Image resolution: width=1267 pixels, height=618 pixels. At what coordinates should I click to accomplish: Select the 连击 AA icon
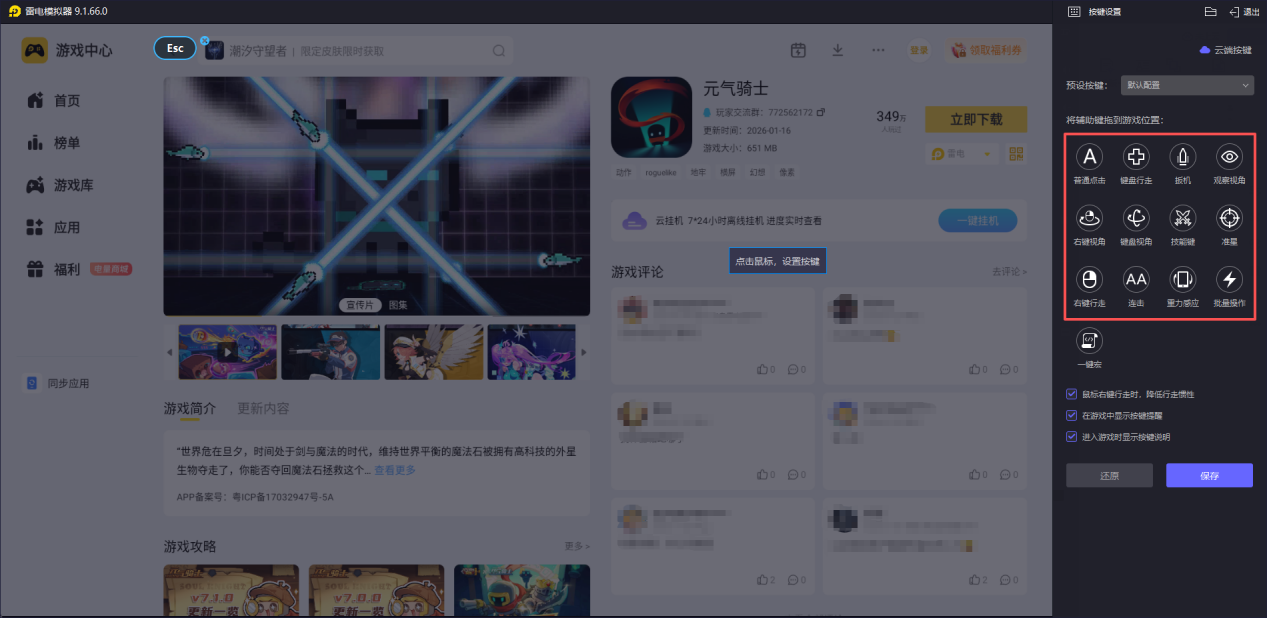(x=1136, y=278)
